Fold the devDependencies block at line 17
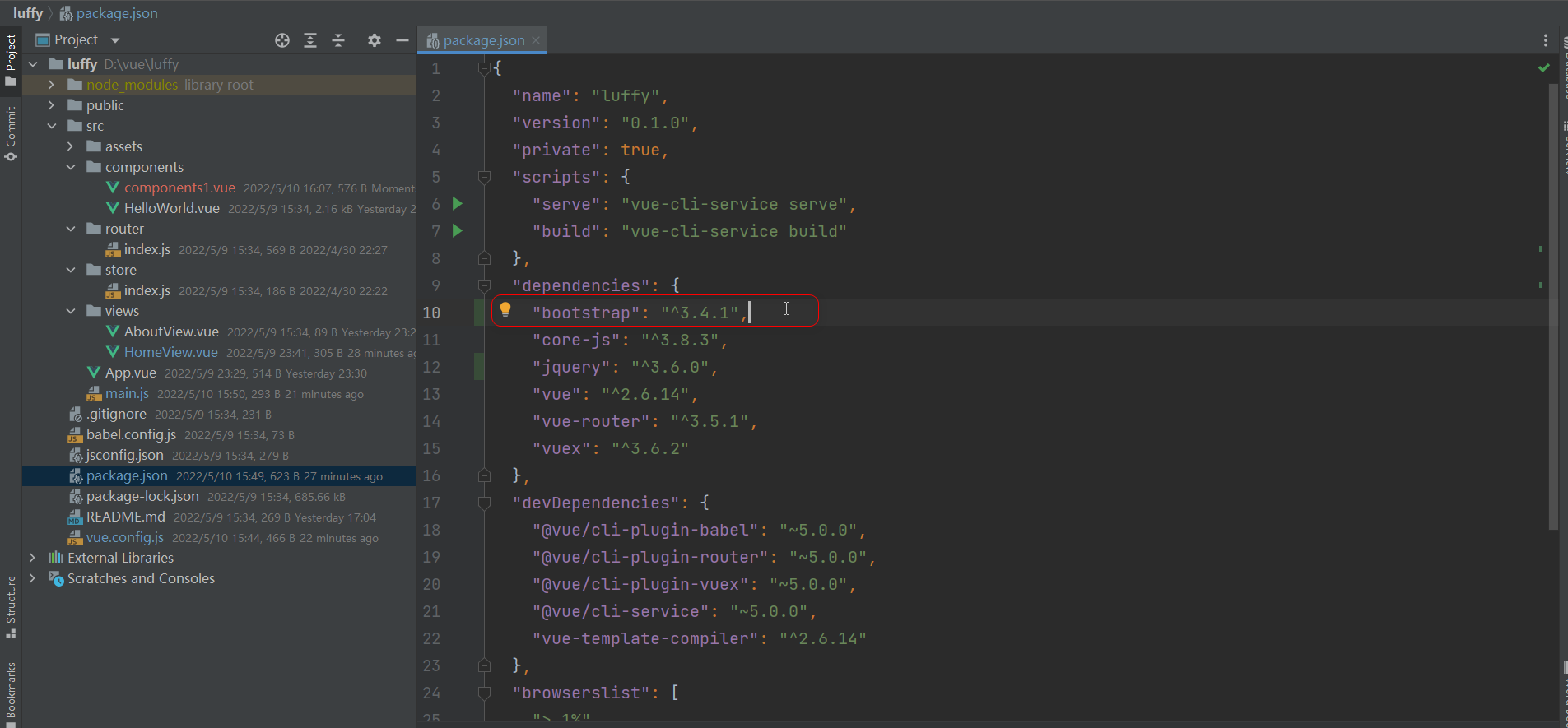1568x728 pixels. [484, 503]
